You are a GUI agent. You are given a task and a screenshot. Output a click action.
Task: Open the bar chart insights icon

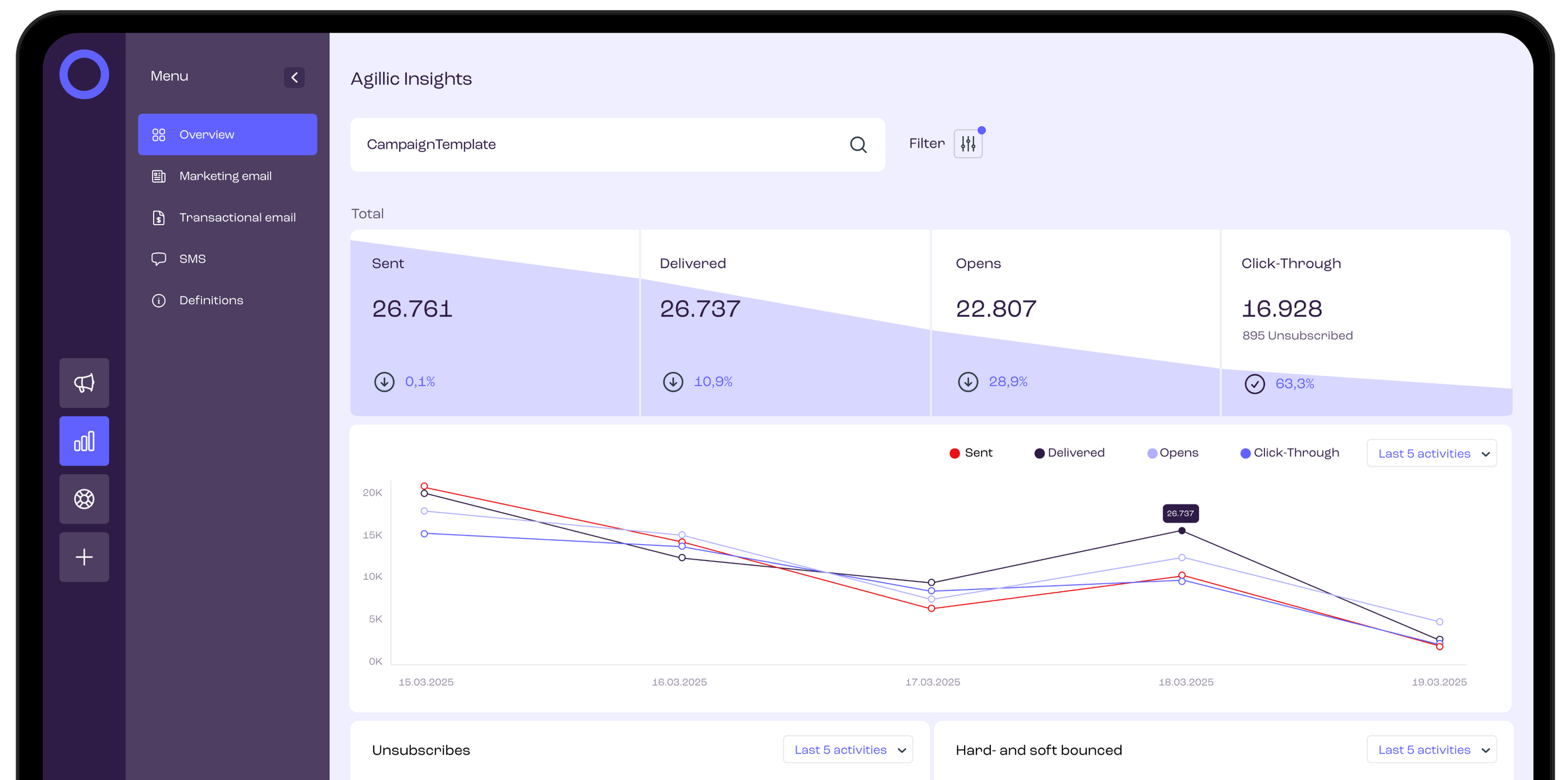pyautogui.click(x=84, y=441)
